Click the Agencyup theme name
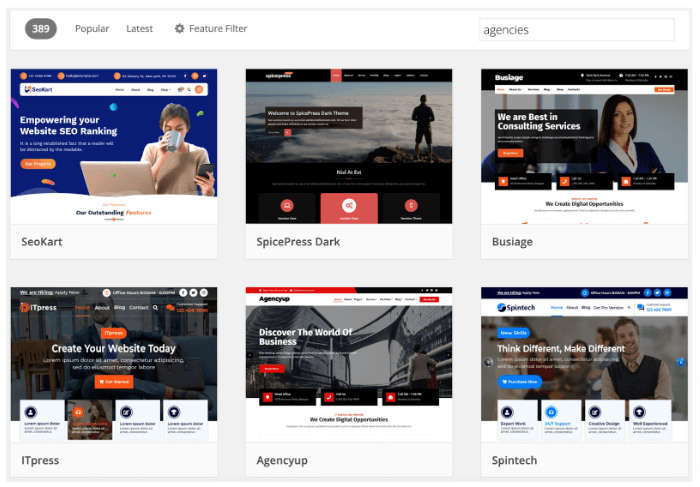 pos(281,459)
